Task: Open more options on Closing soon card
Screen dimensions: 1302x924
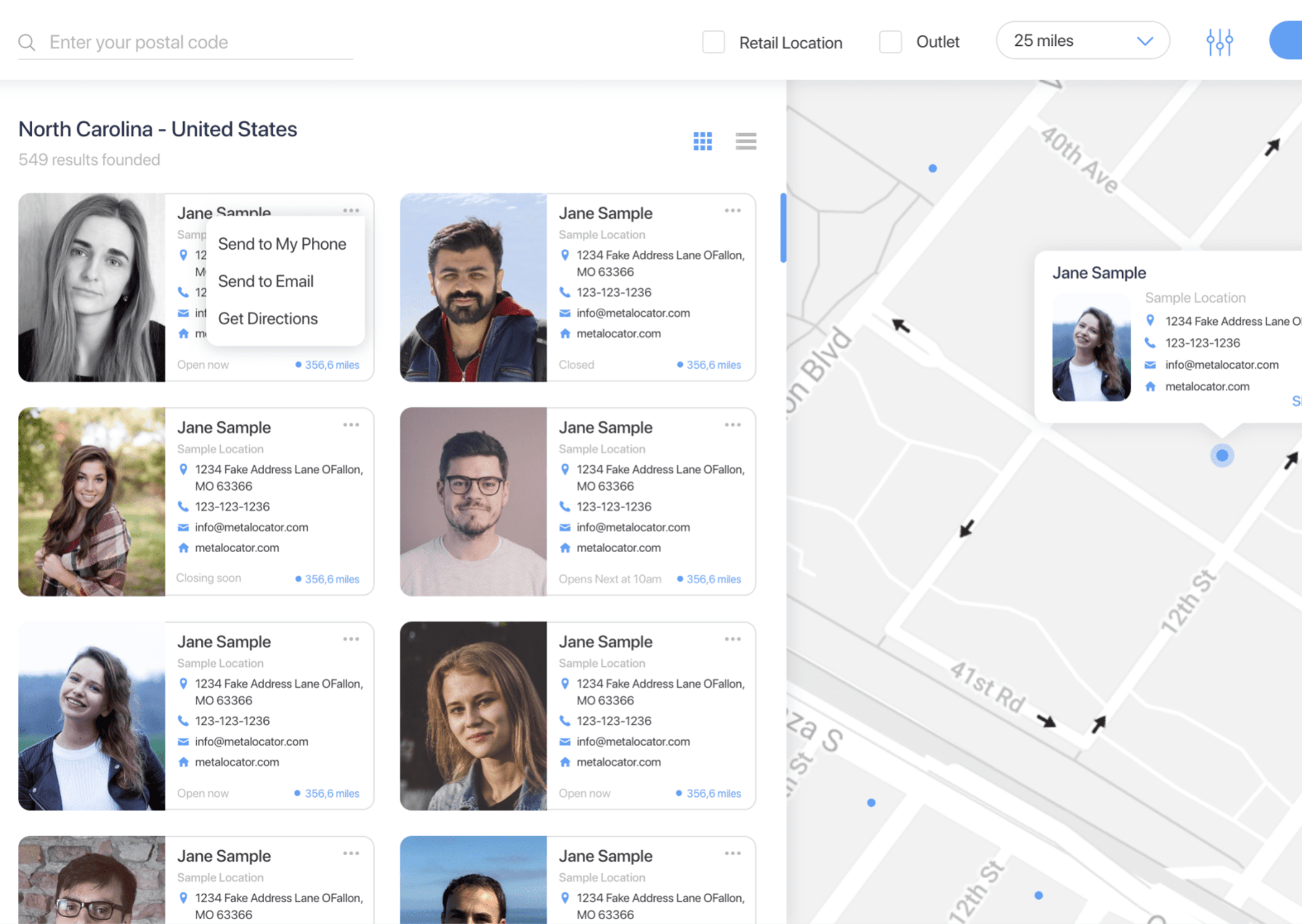Action: [x=351, y=425]
